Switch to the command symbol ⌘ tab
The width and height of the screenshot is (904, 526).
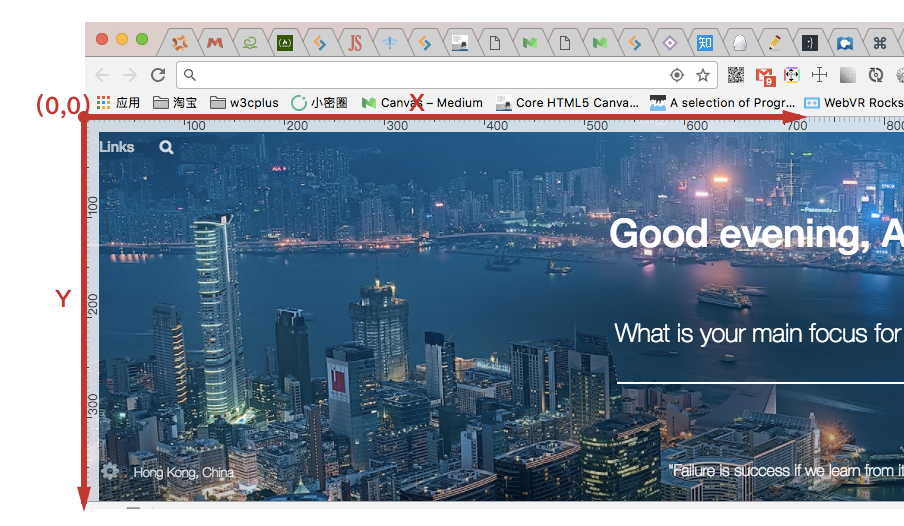(880, 43)
